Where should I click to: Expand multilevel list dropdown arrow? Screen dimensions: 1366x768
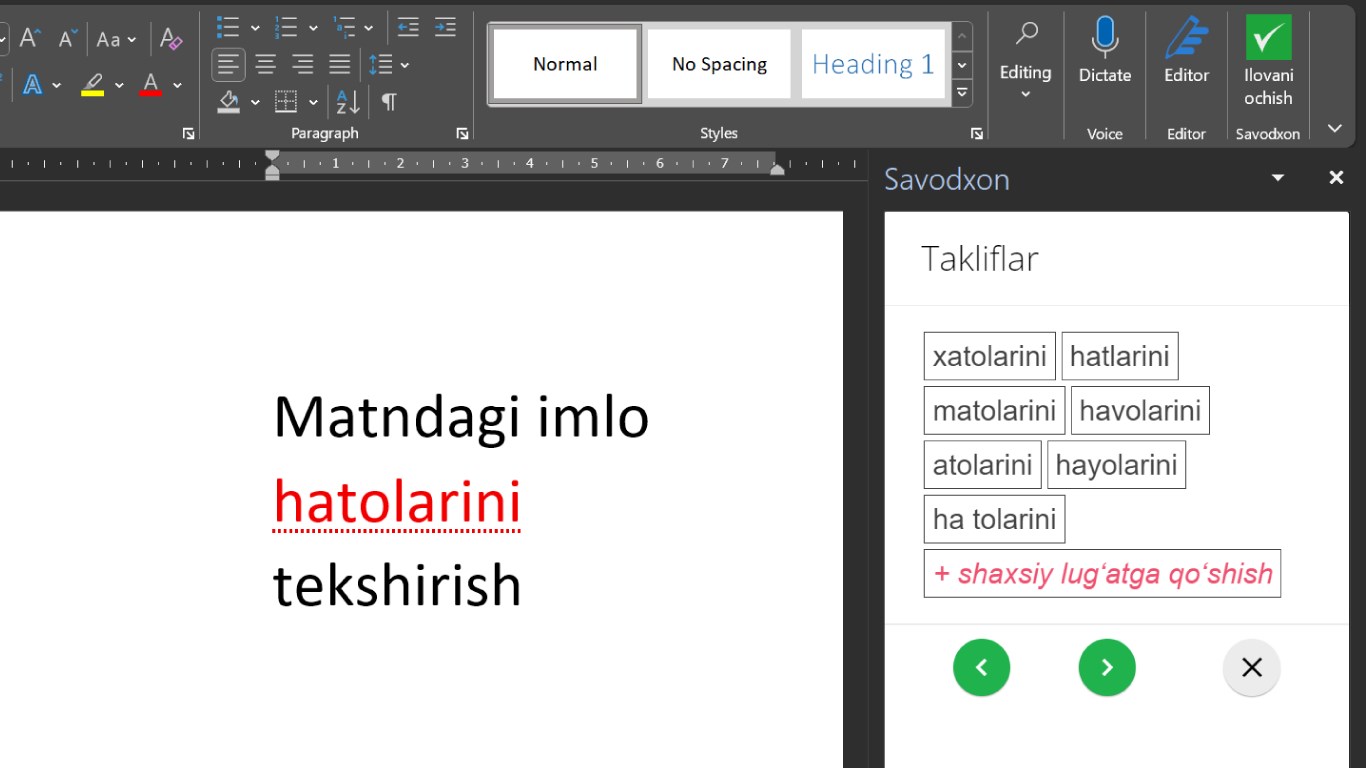click(x=368, y=27)
